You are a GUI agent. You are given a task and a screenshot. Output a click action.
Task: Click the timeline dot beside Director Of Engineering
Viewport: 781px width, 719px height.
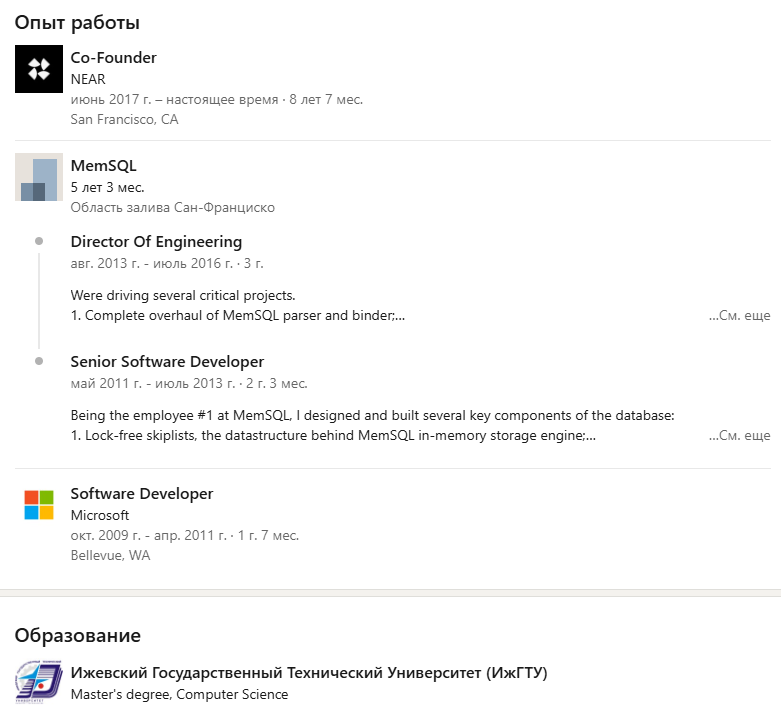tap(39, 241)
